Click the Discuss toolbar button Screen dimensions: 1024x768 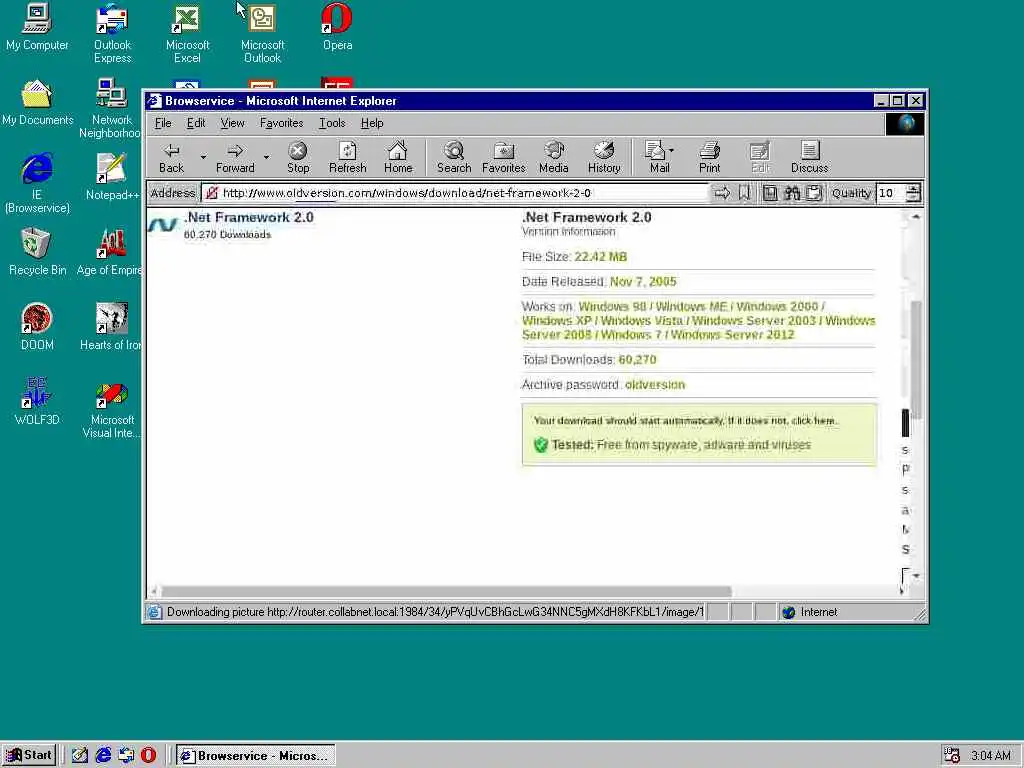click(x=810, y=157)
